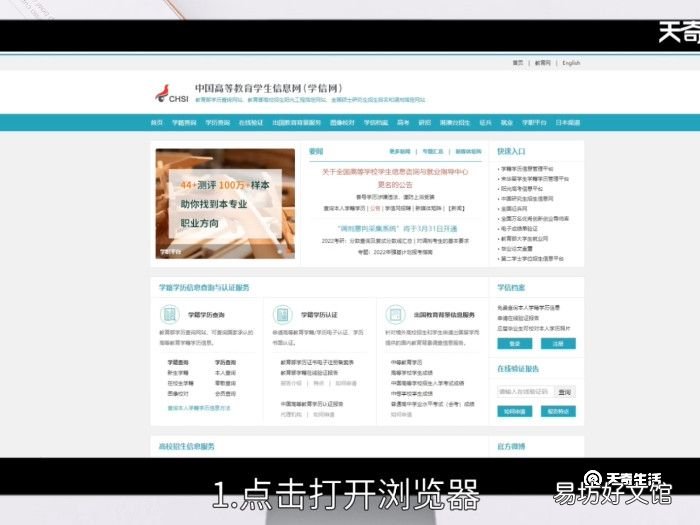Screen dimensions: 700x525
Task: Open 学籍查询 in the navigation bar
Action: (x=184, y=123)
